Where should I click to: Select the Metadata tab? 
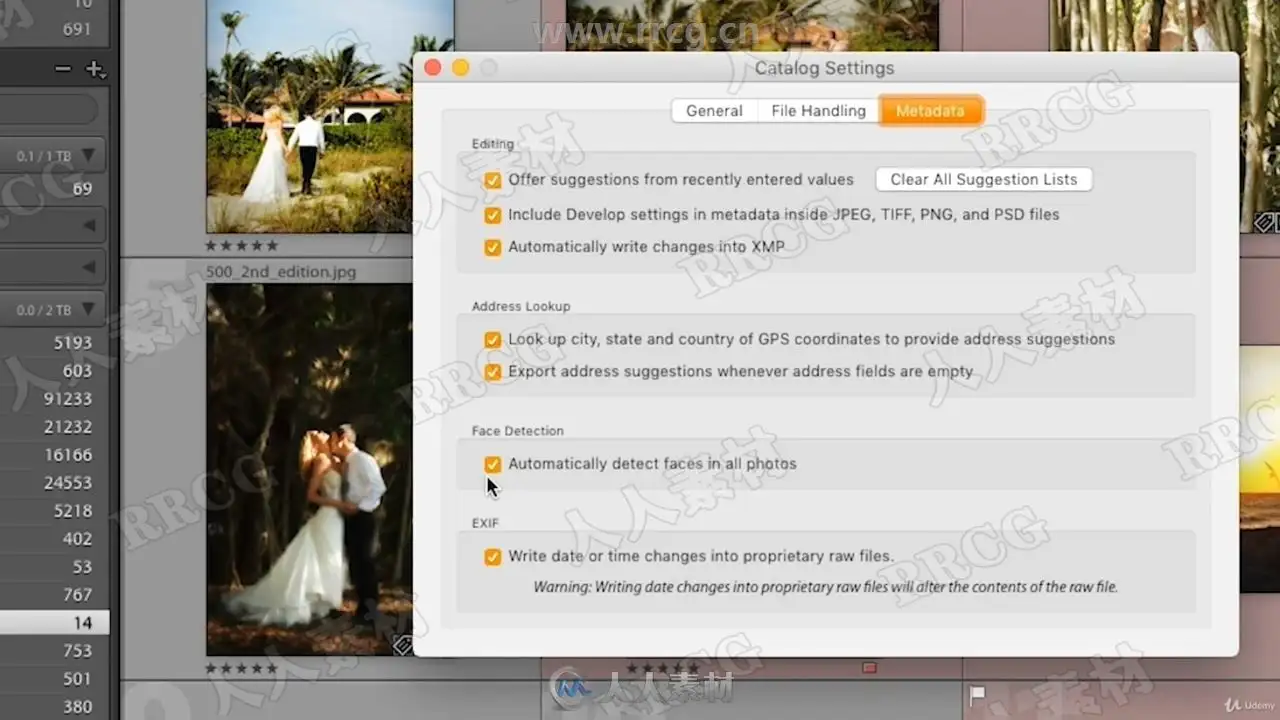point(930,111)
